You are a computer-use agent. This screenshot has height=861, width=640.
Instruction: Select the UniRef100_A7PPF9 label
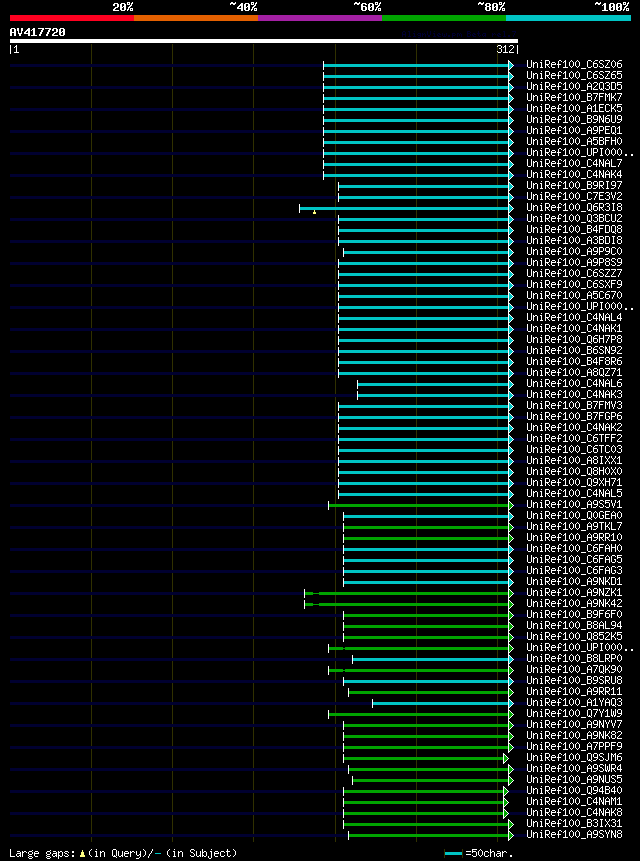tap(574, 746)
